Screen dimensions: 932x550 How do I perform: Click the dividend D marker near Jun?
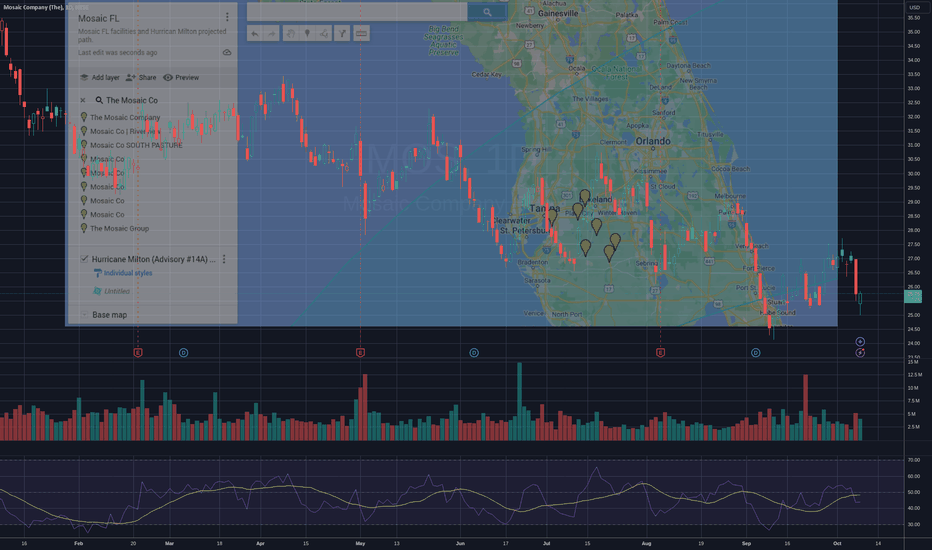click(x=474, y=353)
